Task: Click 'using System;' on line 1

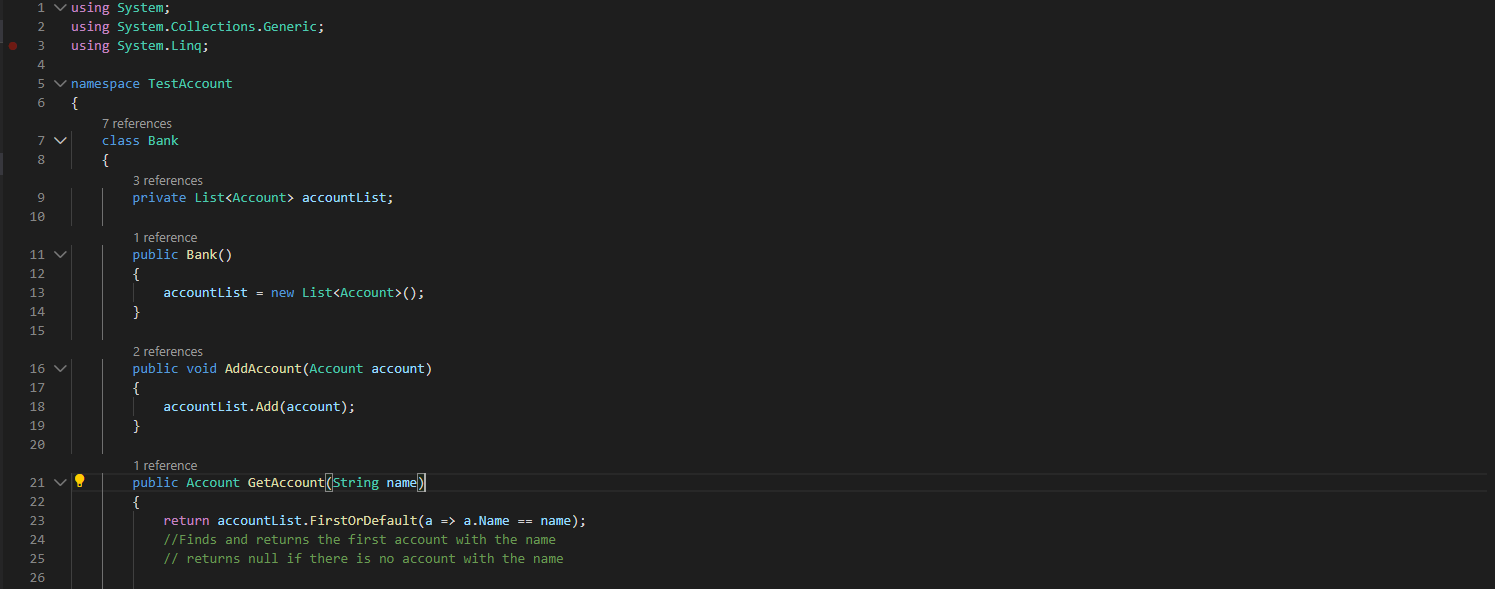Action: click(x=121, y=8)
